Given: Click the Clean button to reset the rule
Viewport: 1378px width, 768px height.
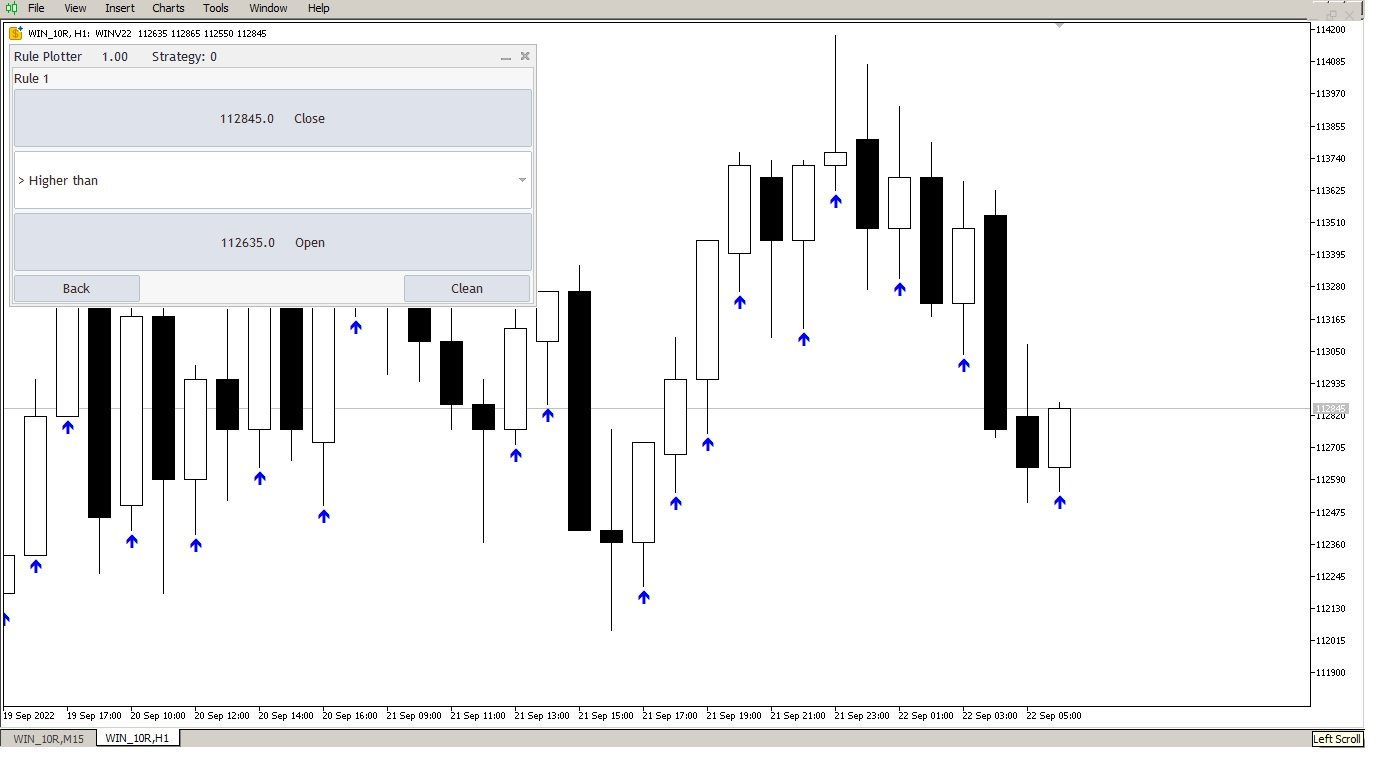Looking at the screenshot, I should coord(466,288).
